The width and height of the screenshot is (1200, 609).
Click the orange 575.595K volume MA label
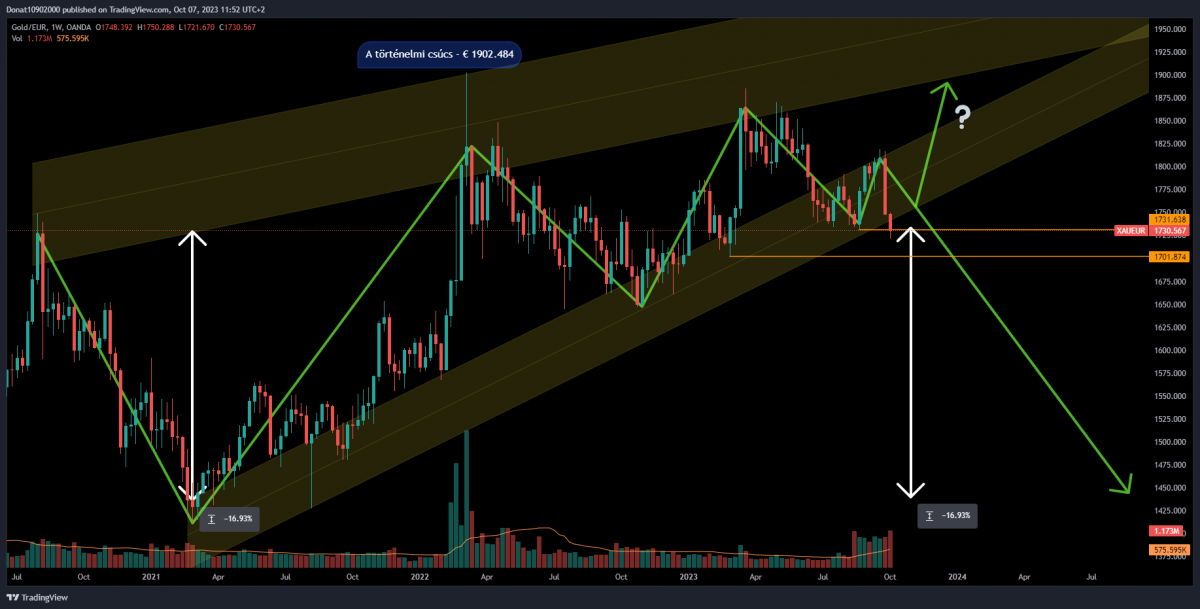(1166, 550)
